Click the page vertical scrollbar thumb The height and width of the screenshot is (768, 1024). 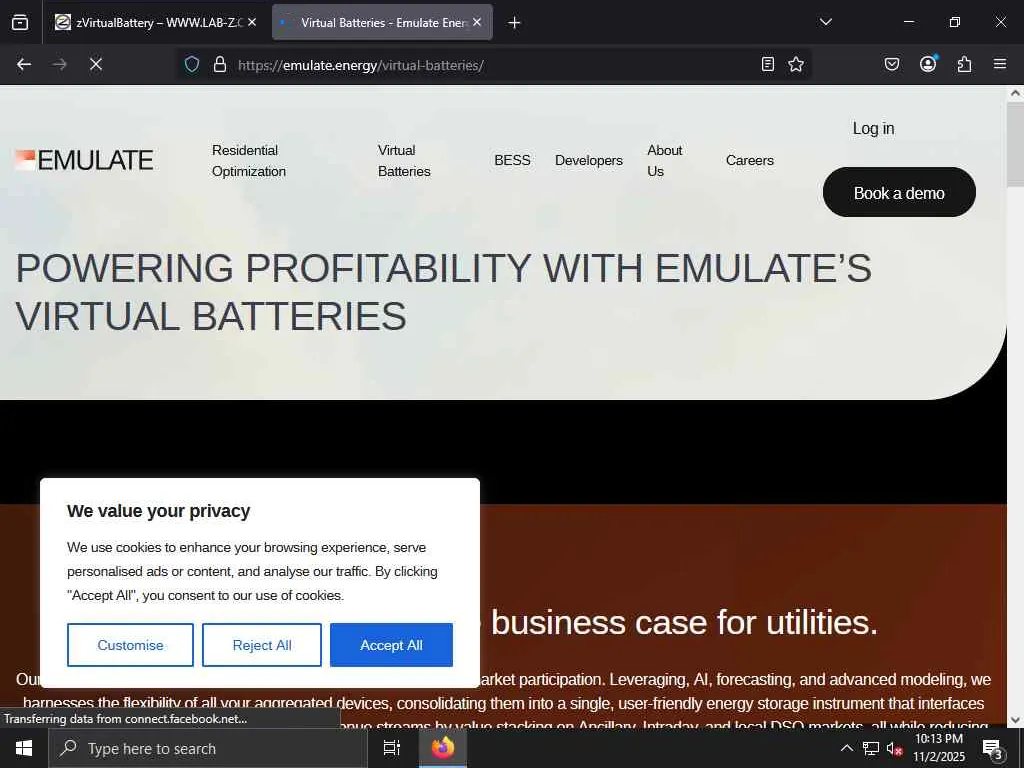coord(1015,145)
